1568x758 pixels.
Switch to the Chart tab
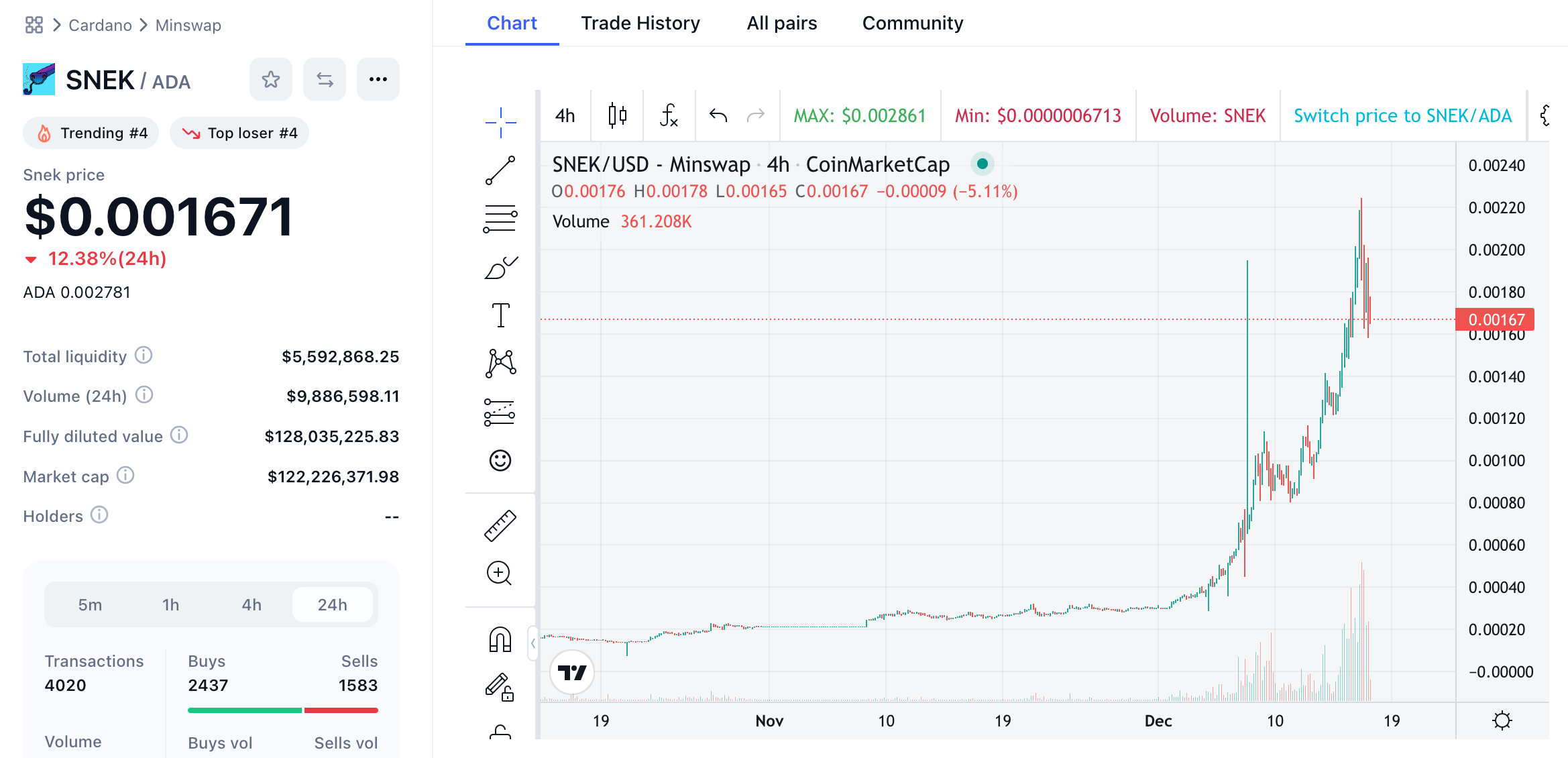(512, 23)
